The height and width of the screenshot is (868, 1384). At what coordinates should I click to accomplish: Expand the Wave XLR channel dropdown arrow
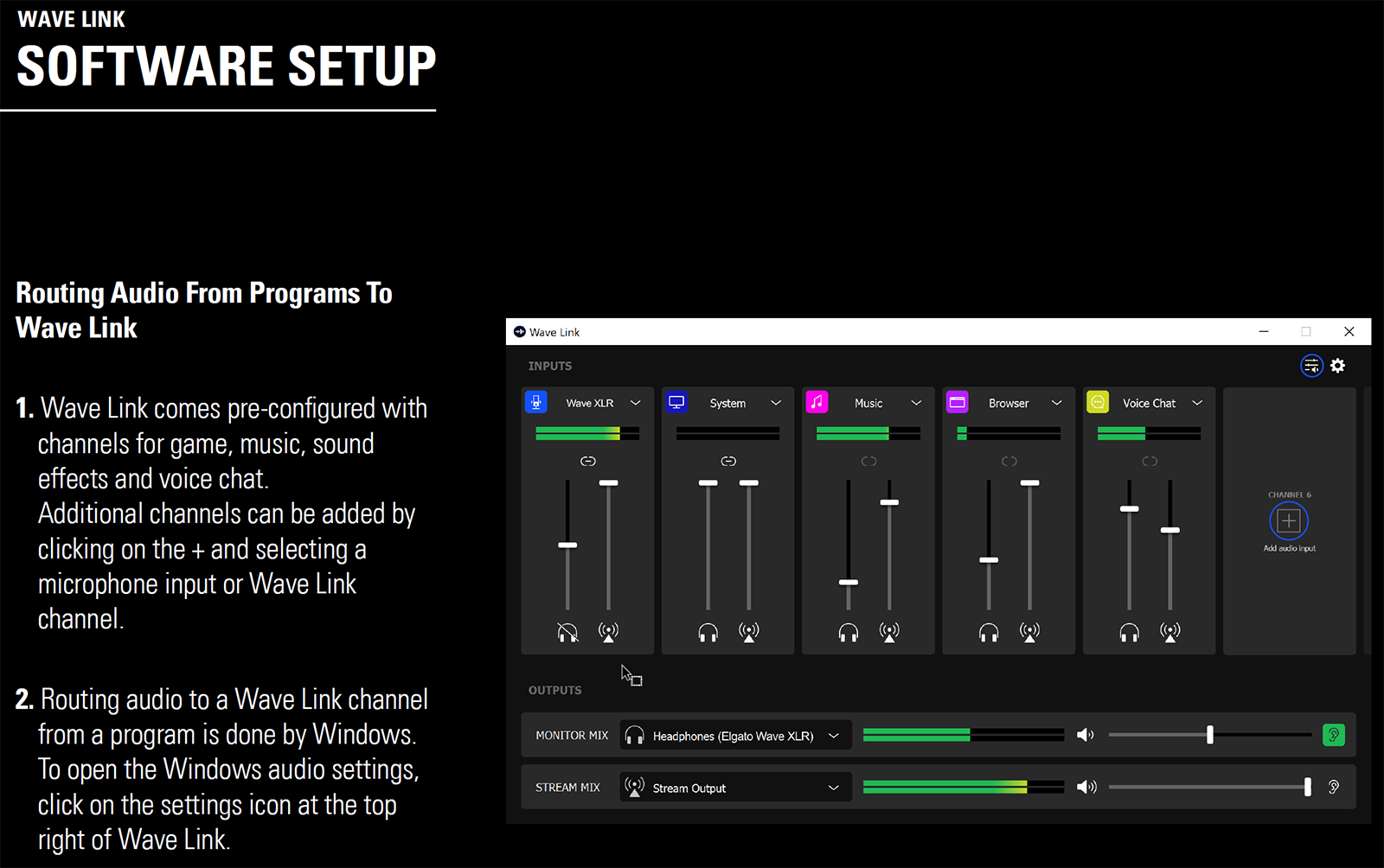(636, 403)
